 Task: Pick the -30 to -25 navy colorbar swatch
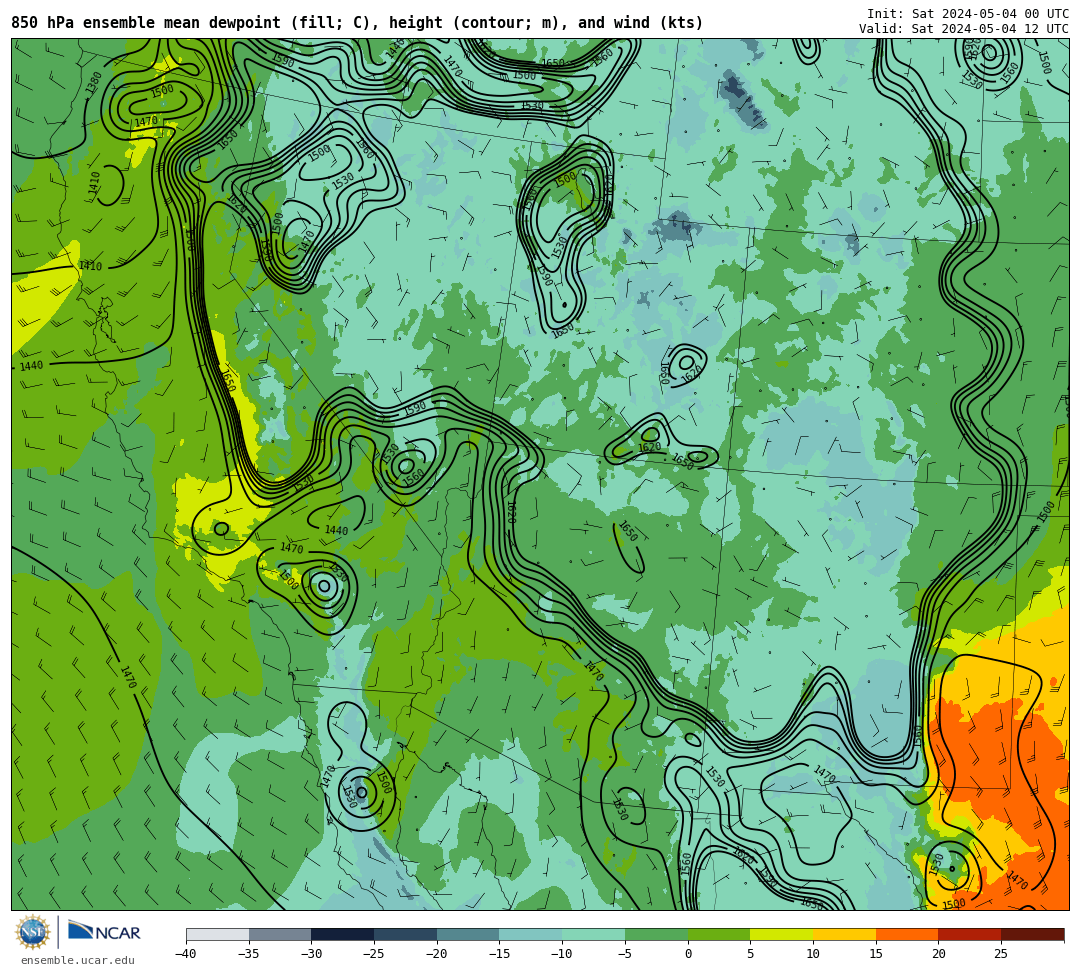343,934
